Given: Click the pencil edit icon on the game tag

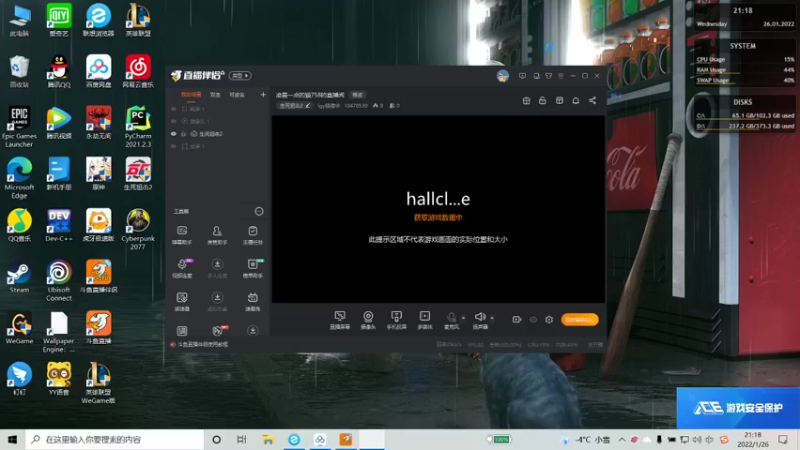Looking at the screenshot, I should pos(308,106).
